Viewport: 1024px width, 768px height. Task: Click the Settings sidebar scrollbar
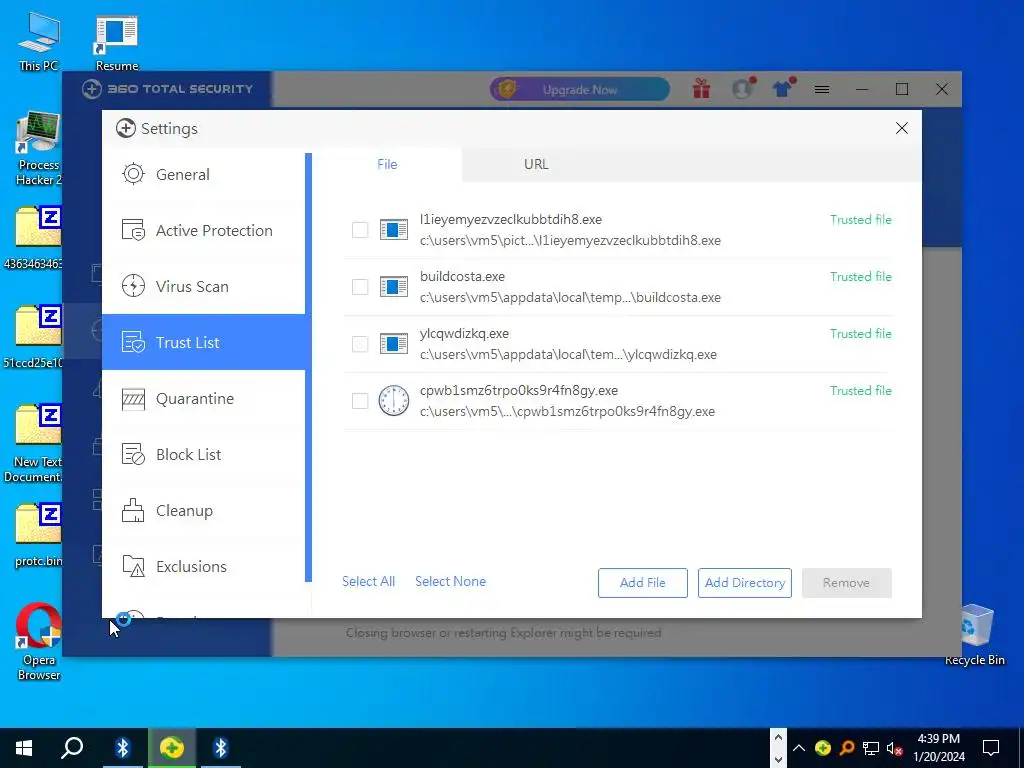[308, 368]
